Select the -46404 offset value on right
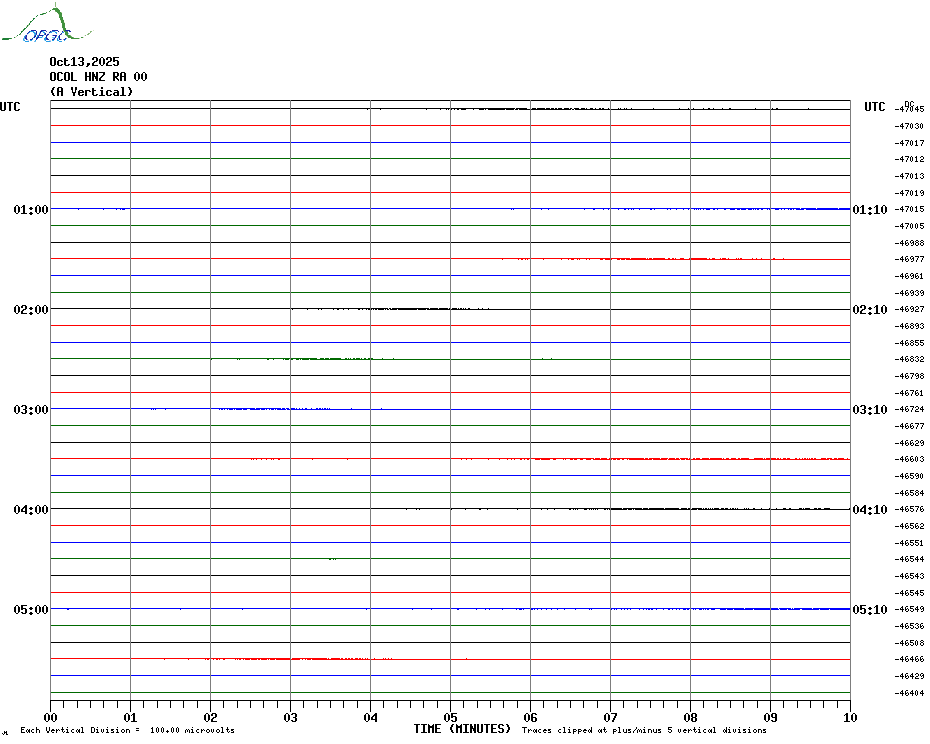Screen dimensions: 930x744 click(910, 693)
